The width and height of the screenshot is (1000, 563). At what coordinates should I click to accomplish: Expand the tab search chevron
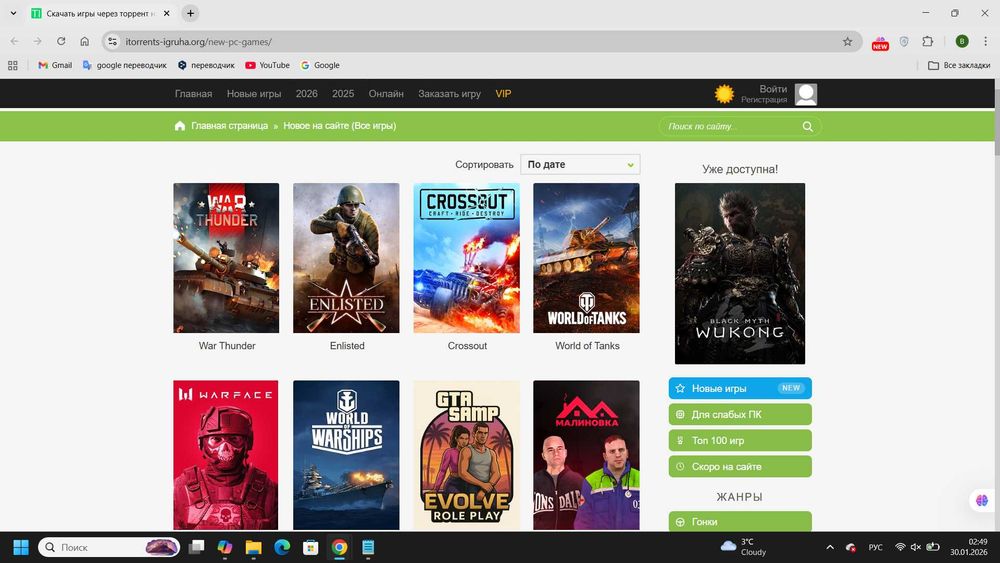tap(13, 13)
